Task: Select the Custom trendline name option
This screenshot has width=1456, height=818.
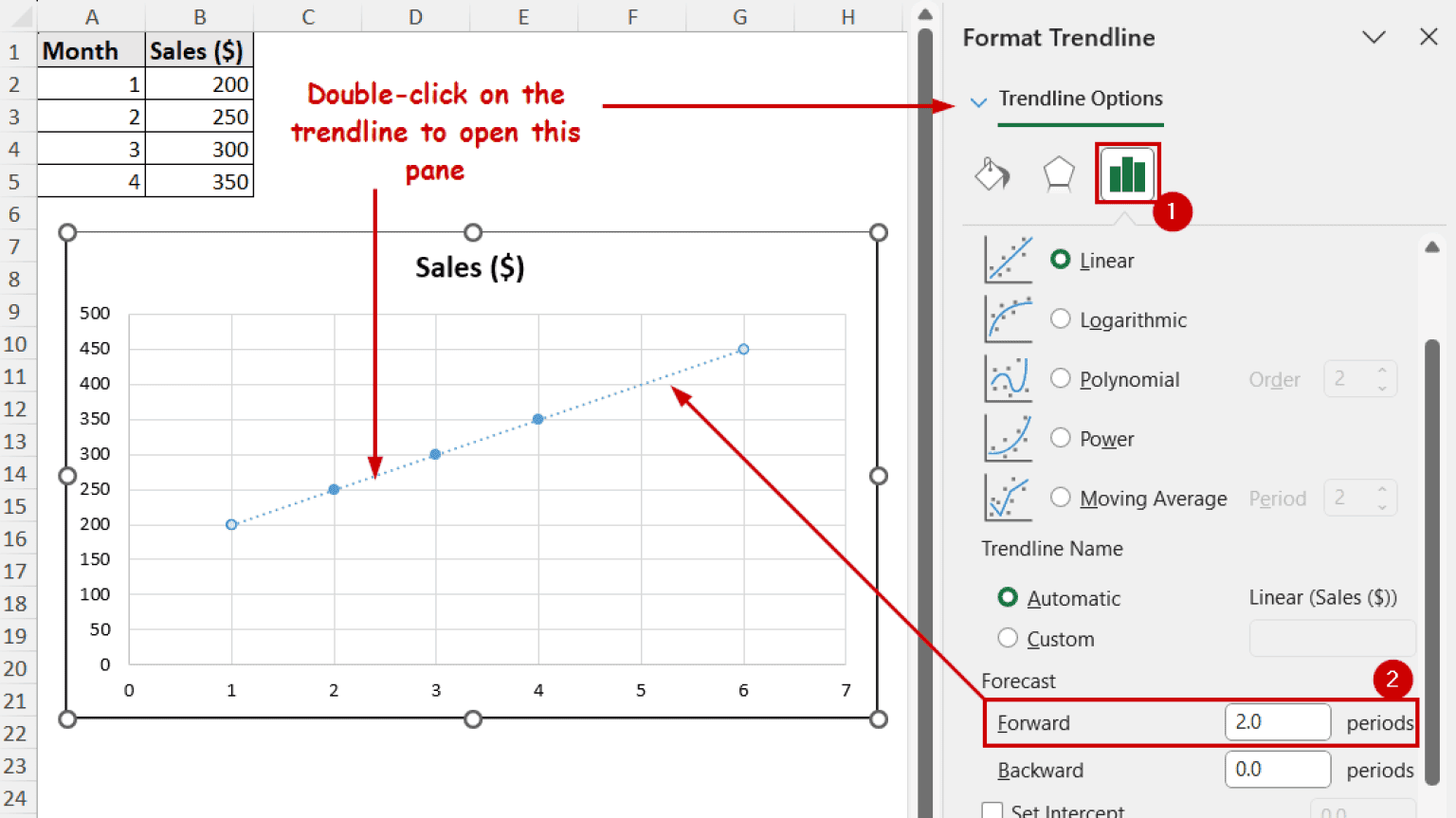Action: click(1008, 638)
